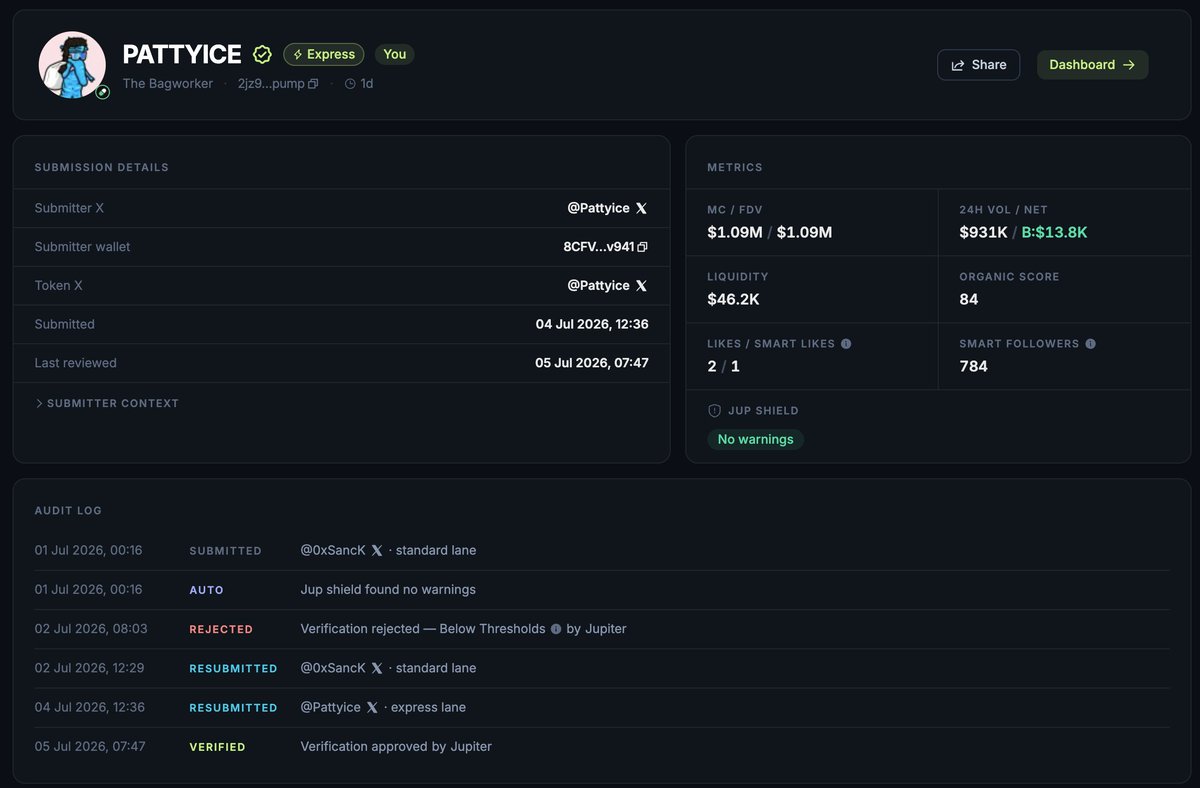
Task: Click the Smart Followers value 784
Action: click(973, 366)
